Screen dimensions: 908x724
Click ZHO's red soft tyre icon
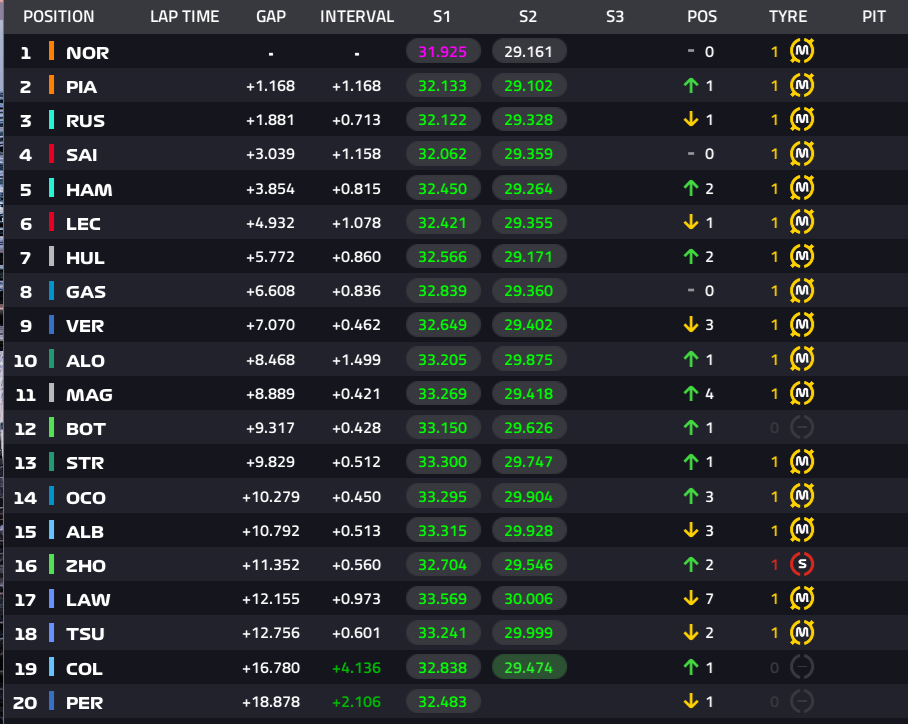[x=802, y=564]
